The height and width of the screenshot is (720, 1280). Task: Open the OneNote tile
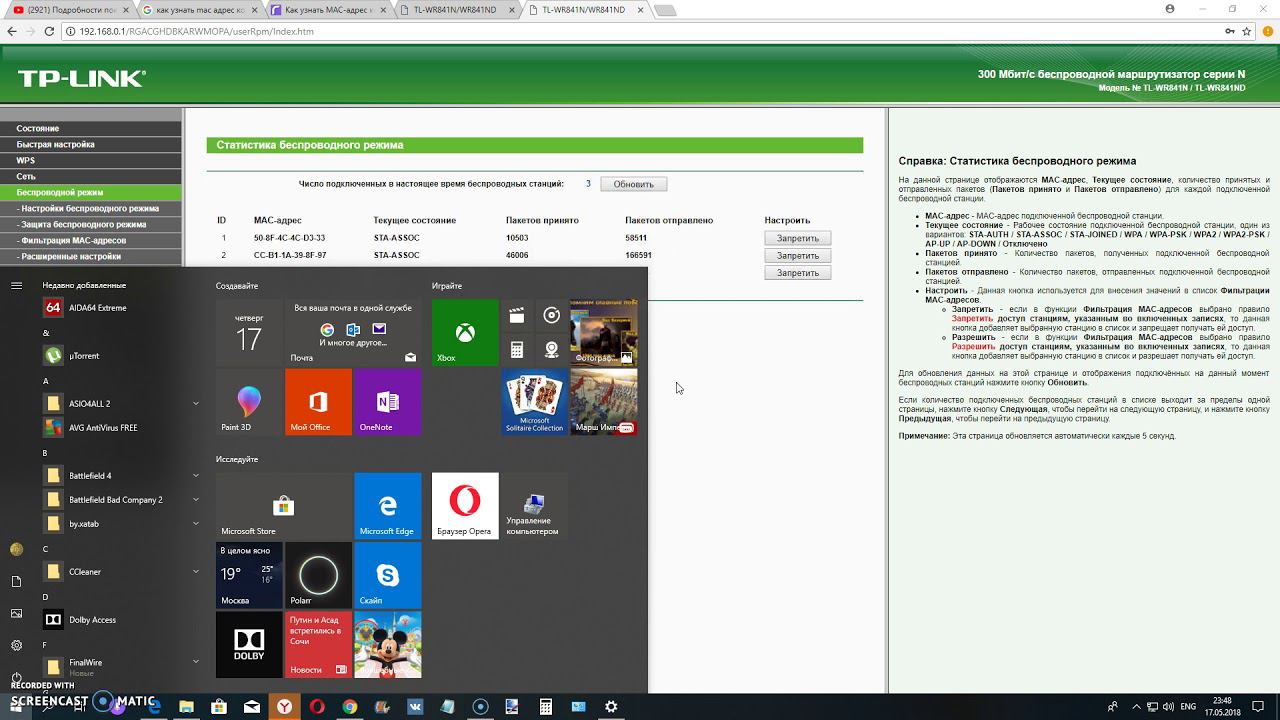pyautogui.click(x=387, y=402)
